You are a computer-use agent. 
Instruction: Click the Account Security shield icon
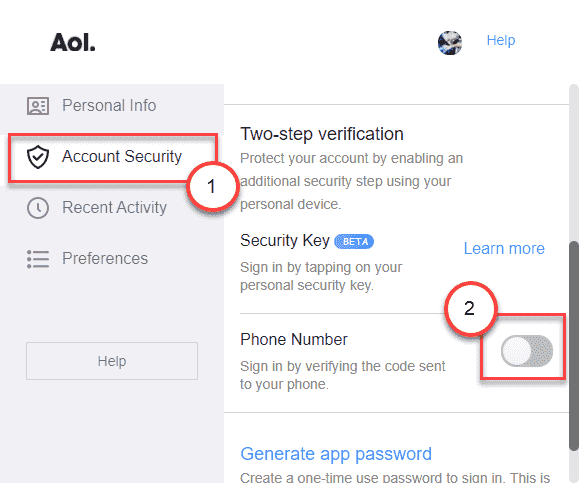coord(38,157)
